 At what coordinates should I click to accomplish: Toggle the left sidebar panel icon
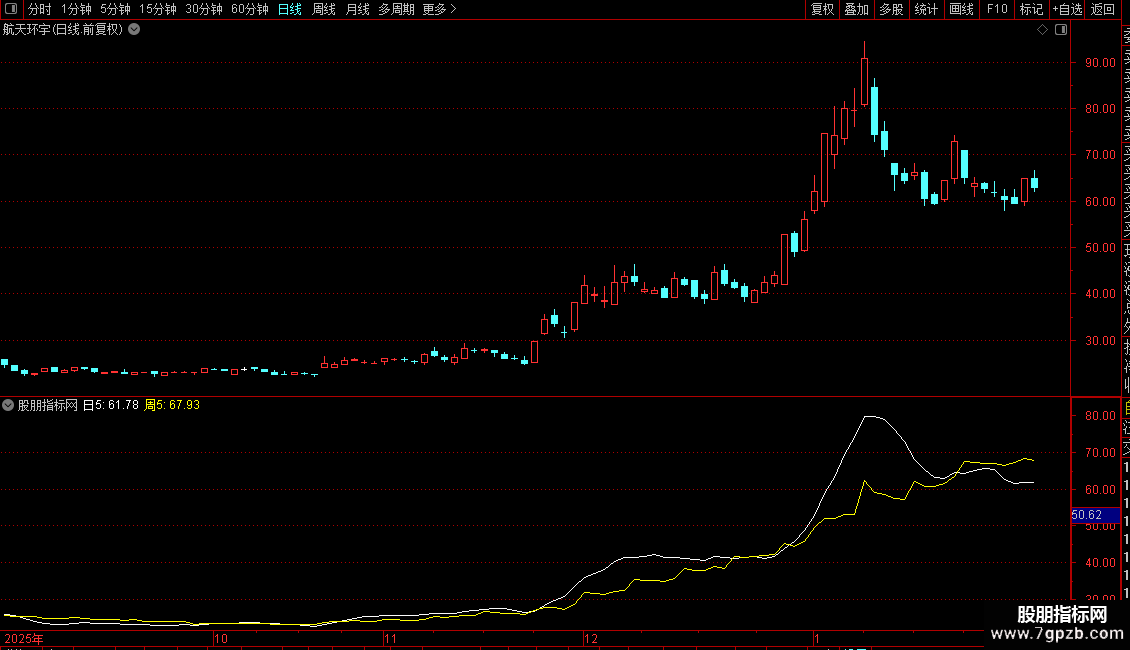11,9
